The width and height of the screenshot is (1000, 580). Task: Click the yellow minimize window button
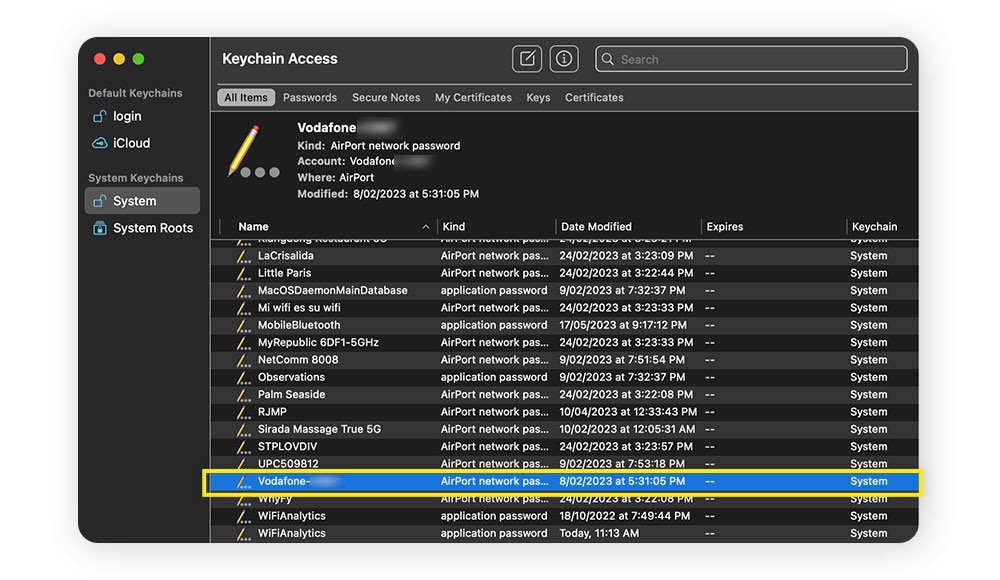point(119,59)
